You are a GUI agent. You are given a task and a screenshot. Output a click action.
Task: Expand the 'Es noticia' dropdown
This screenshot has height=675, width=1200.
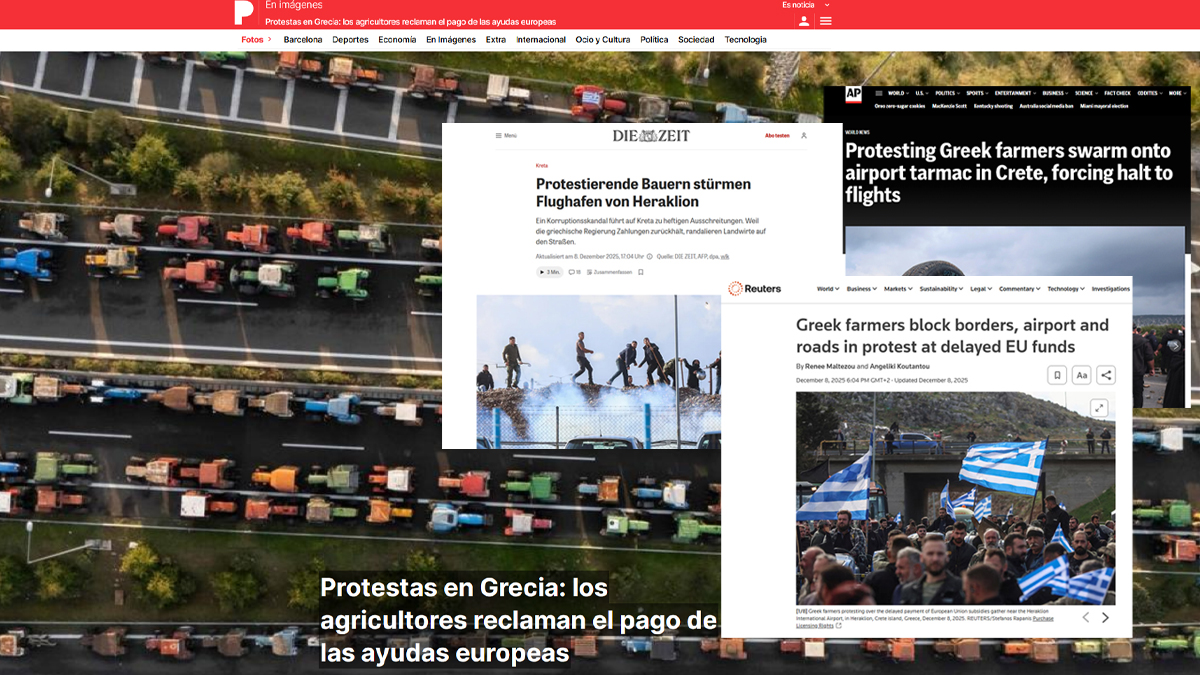point(806,5)
